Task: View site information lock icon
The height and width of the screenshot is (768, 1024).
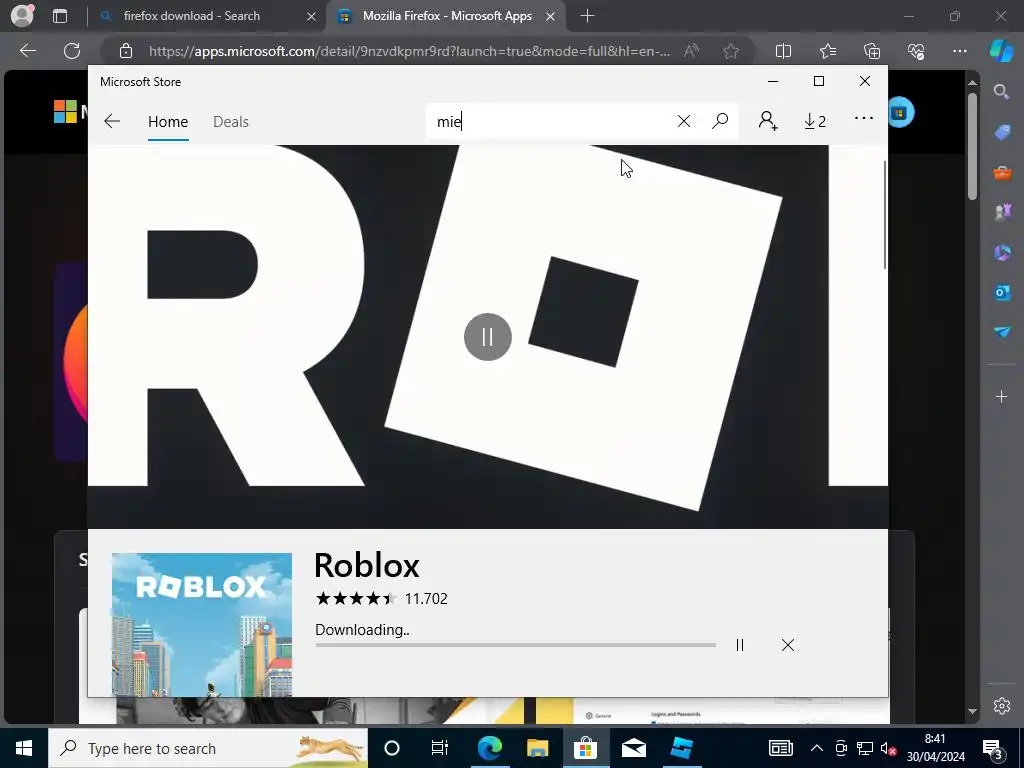Action: pos(125,51)
